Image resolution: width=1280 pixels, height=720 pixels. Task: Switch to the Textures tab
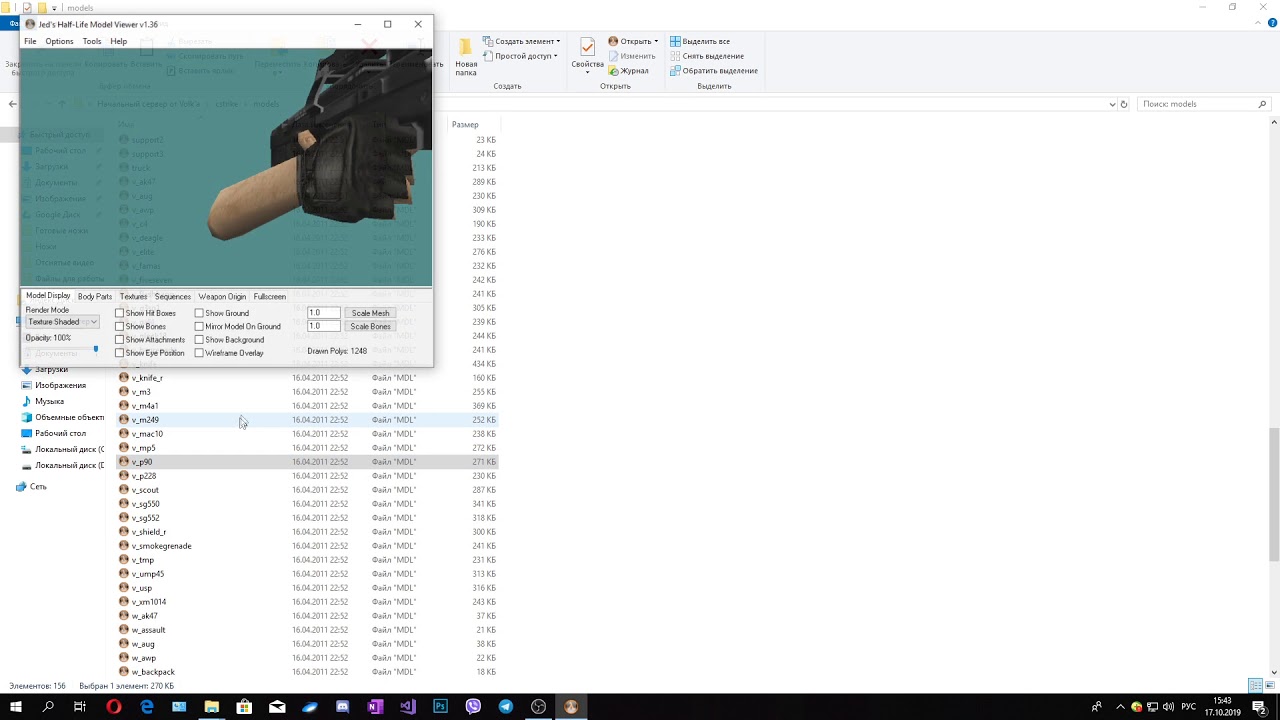point(133,296)
